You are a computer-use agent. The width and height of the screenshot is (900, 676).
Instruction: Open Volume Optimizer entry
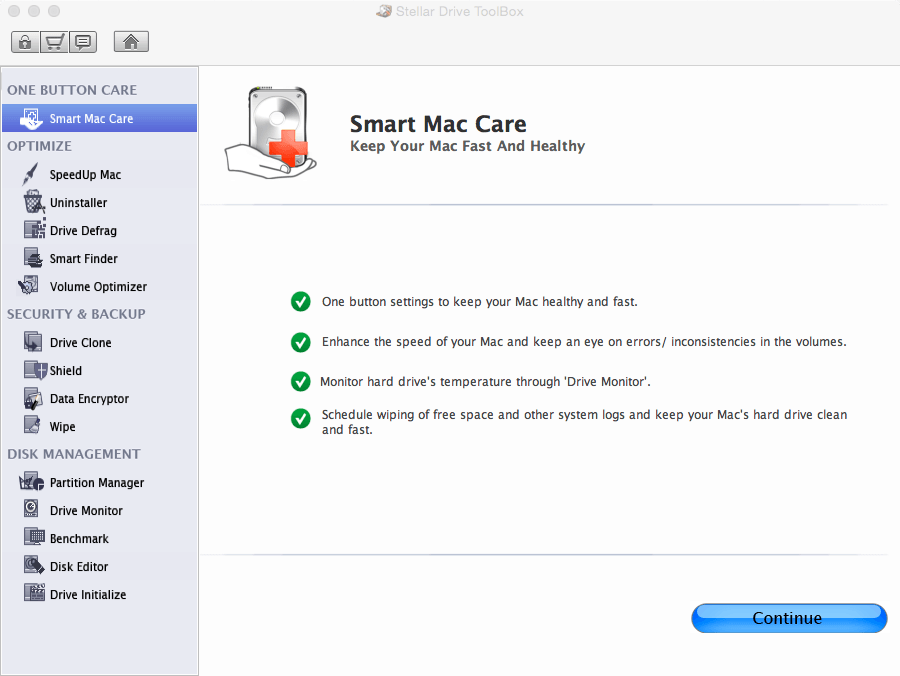coord(98,286)
